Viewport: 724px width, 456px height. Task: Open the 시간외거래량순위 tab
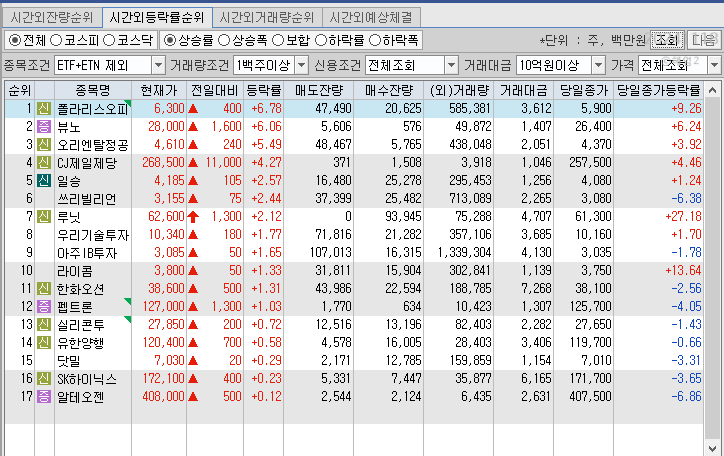coord(267,18)
